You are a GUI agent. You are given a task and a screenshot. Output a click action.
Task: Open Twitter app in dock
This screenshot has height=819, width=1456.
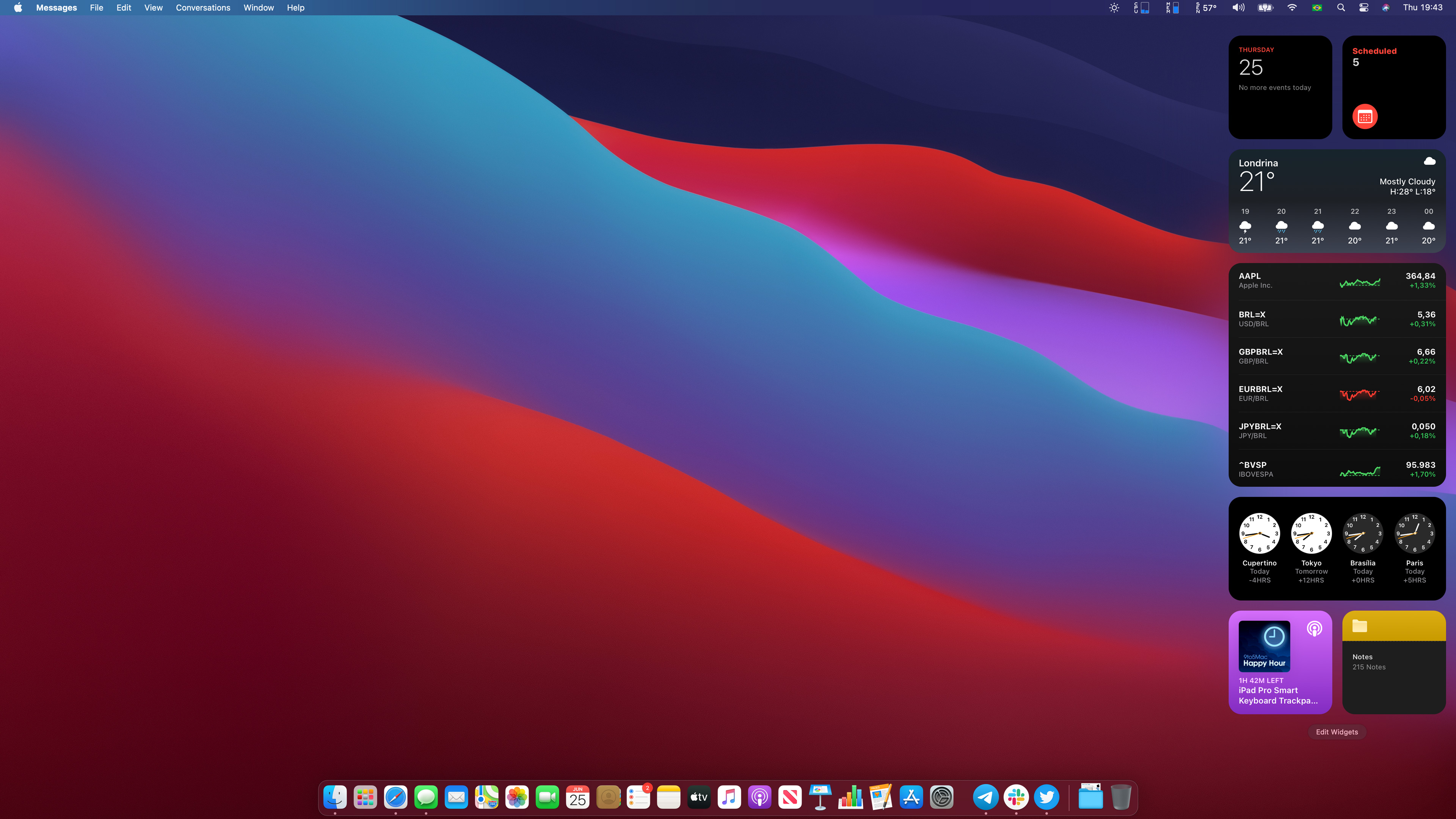pyautogui.click(x=1046, y=797)
